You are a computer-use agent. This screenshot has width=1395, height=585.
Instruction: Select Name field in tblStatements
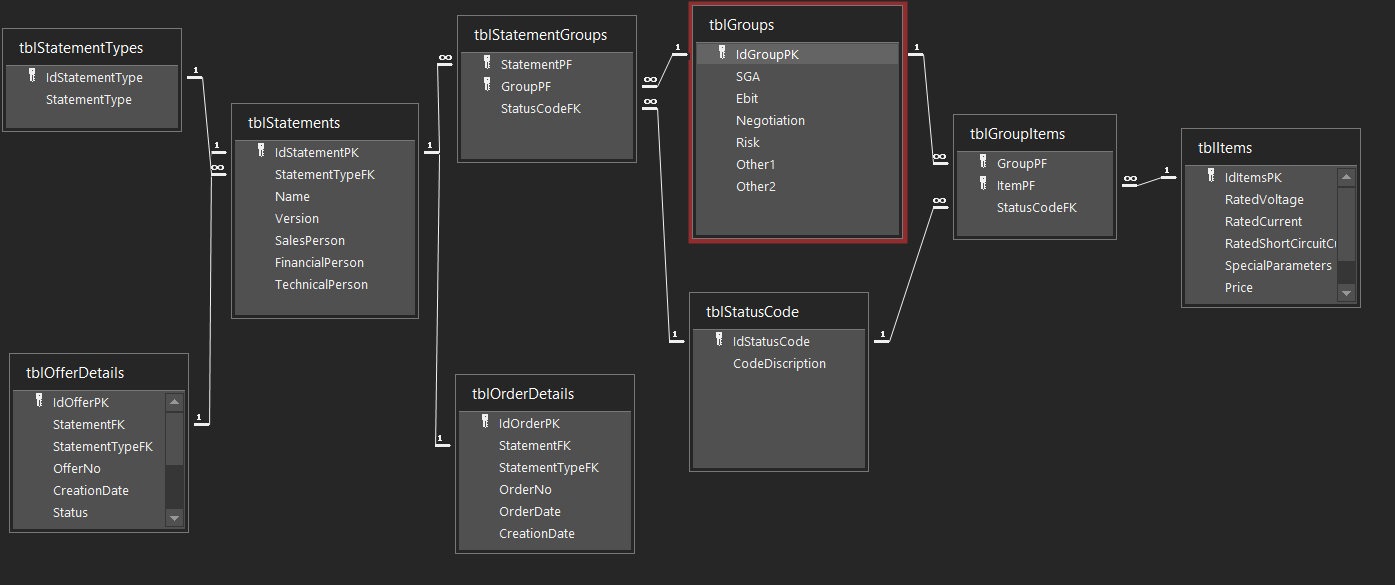coord(292,196)
